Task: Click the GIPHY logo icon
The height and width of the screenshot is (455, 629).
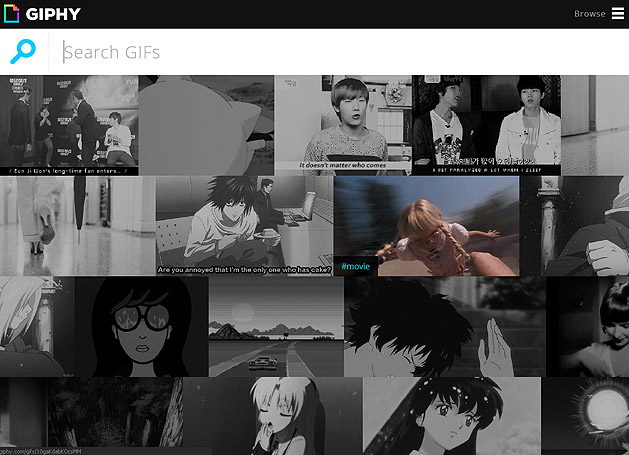Action: tap(11, 14)
